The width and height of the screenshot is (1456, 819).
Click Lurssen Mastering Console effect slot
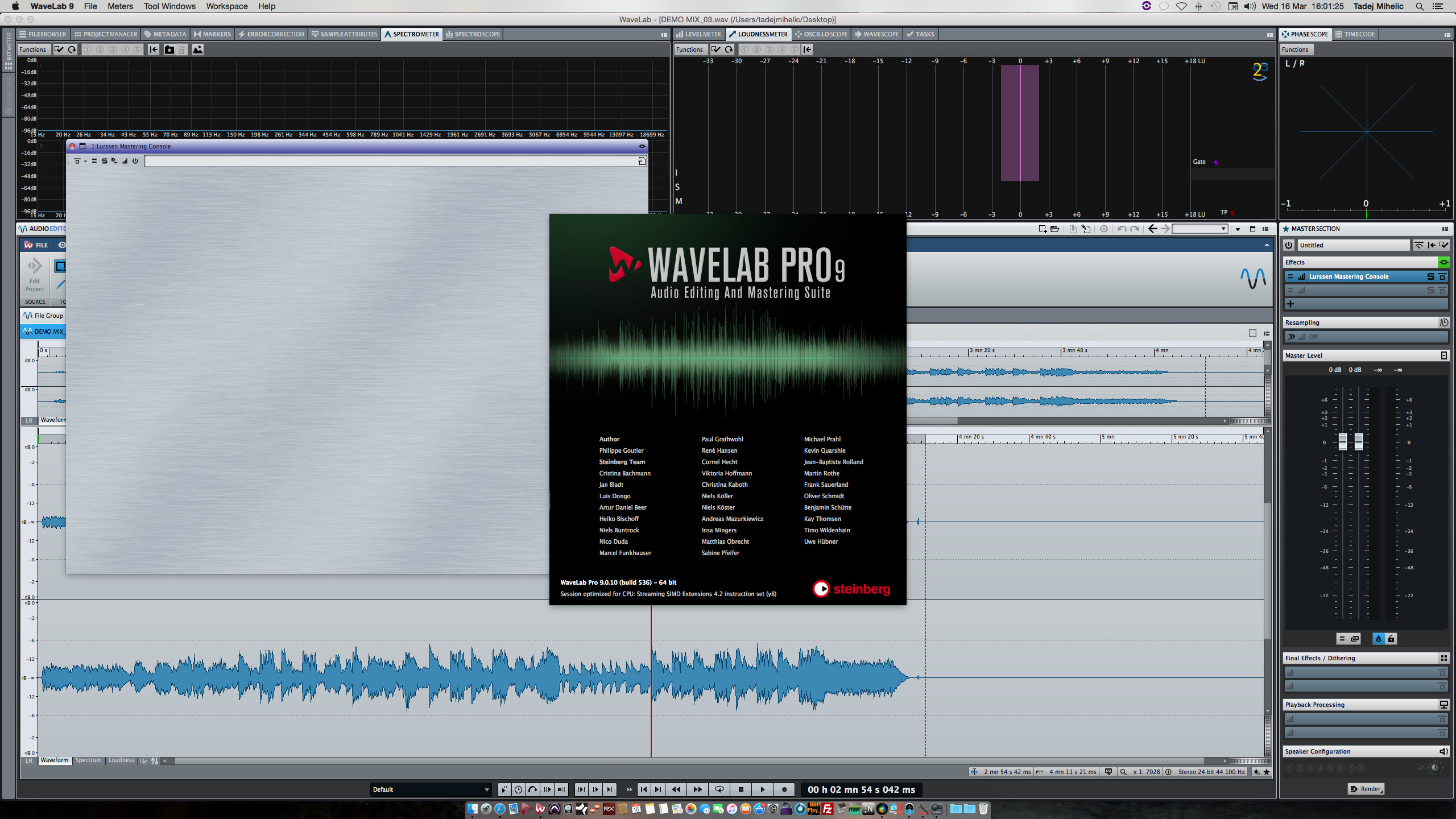click(x=1349, y=276)
